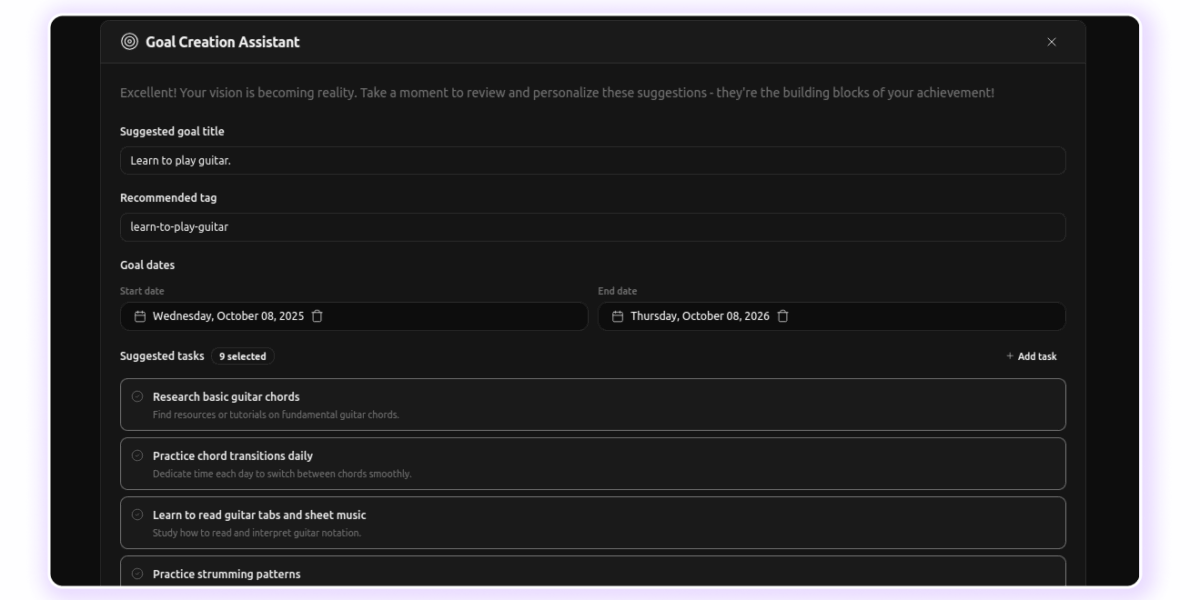1200x600 pixels.
Task: Deselect the Research basic guitar chords checkmark
Action: [138, 397]
